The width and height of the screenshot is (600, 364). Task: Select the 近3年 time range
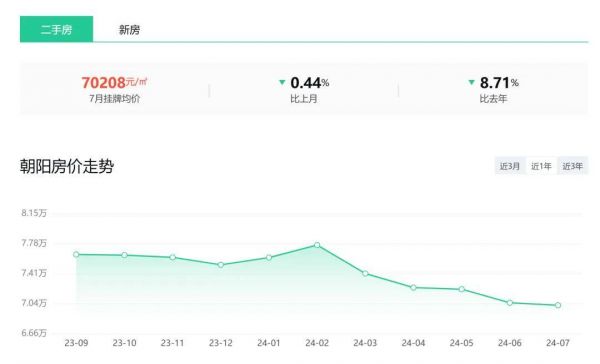coord(572,166)
